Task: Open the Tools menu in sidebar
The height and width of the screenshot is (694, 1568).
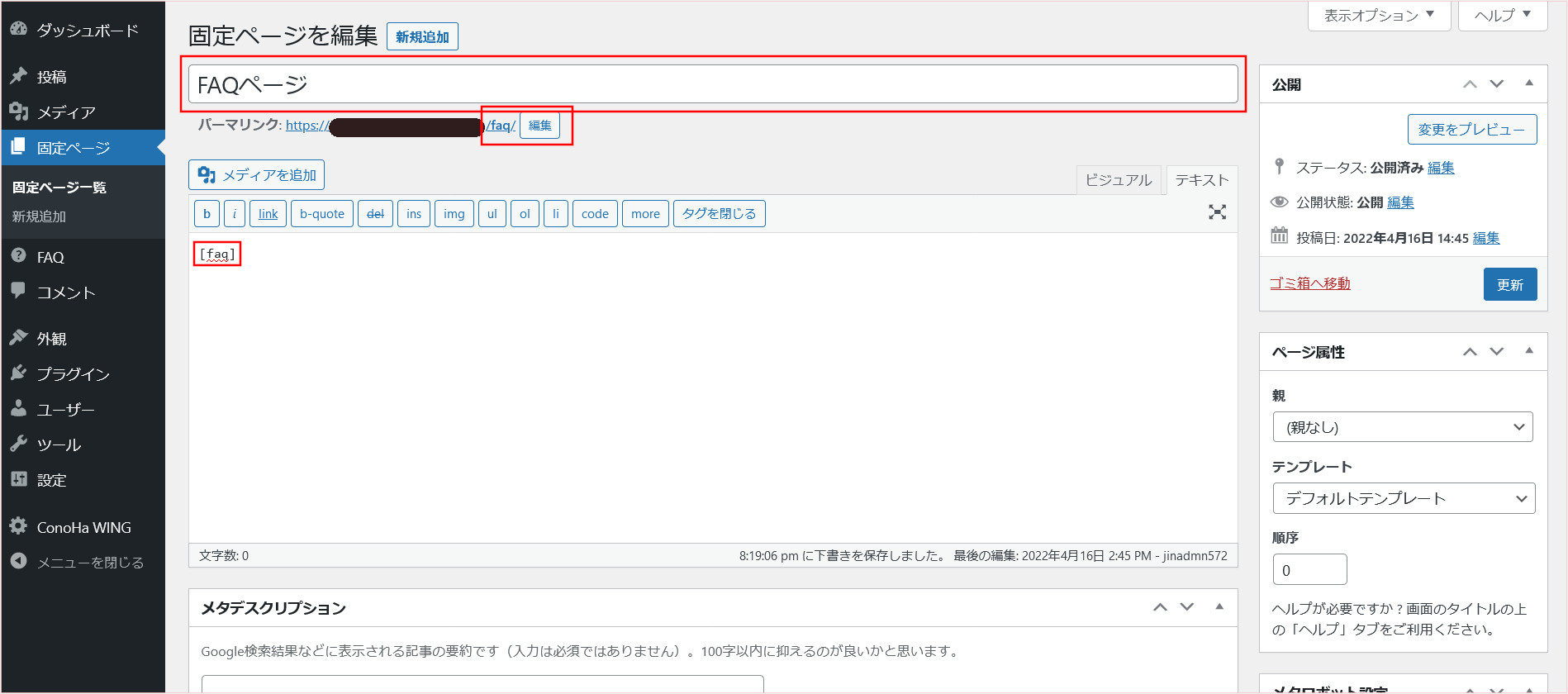Action: pos(59,444)
